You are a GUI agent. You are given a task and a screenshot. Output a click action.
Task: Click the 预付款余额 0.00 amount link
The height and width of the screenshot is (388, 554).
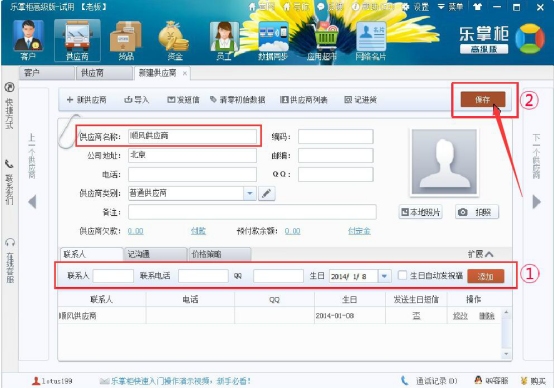[x=293, y=231]
